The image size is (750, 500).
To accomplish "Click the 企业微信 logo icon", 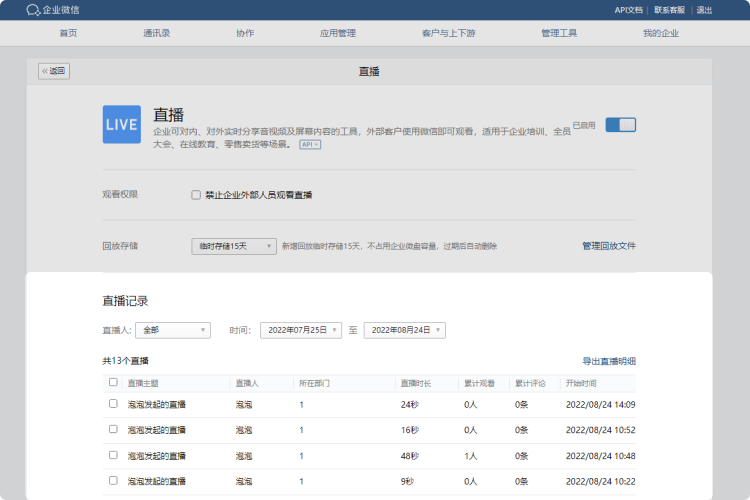I will pyautogui.click(x=33, y=10).
